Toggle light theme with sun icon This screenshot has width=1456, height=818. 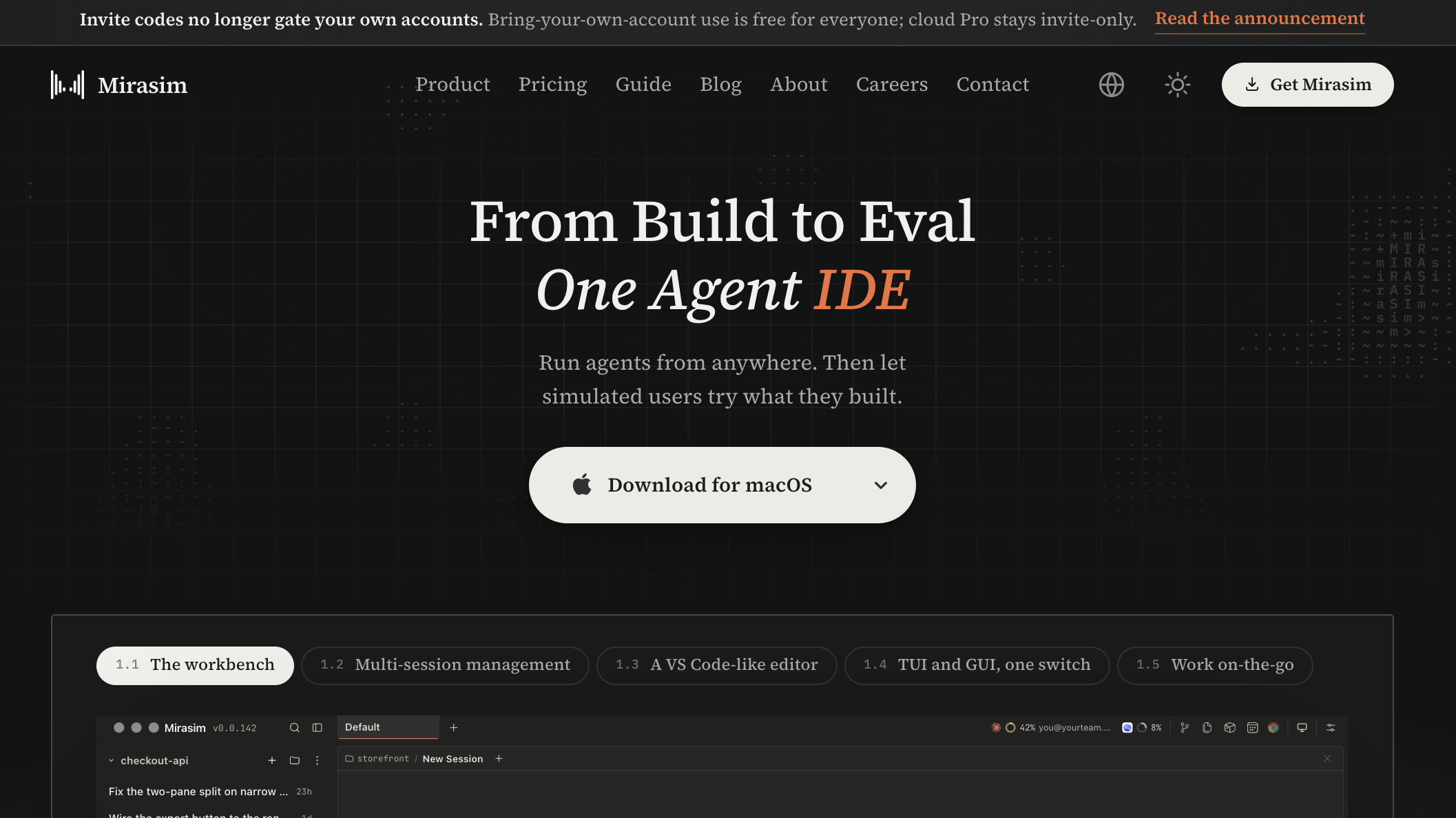click(x=1177, y=85)
